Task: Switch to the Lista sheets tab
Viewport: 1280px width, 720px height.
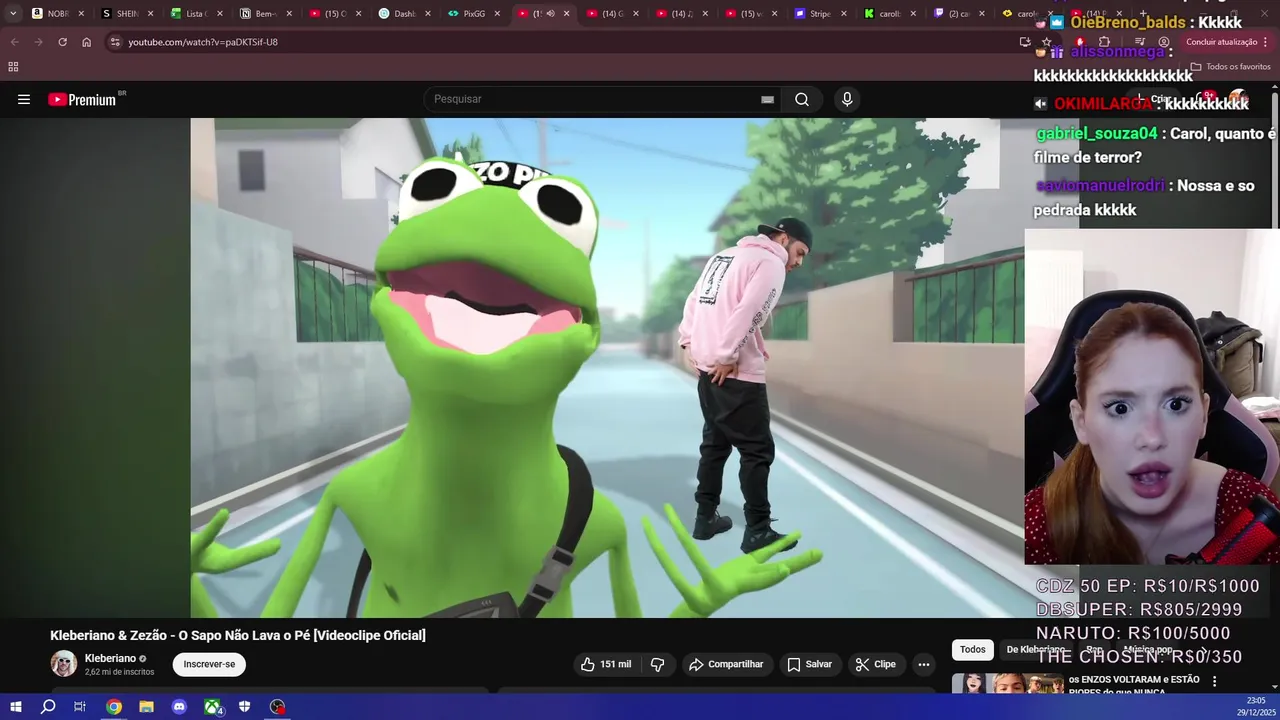Action: click(190, 14)
